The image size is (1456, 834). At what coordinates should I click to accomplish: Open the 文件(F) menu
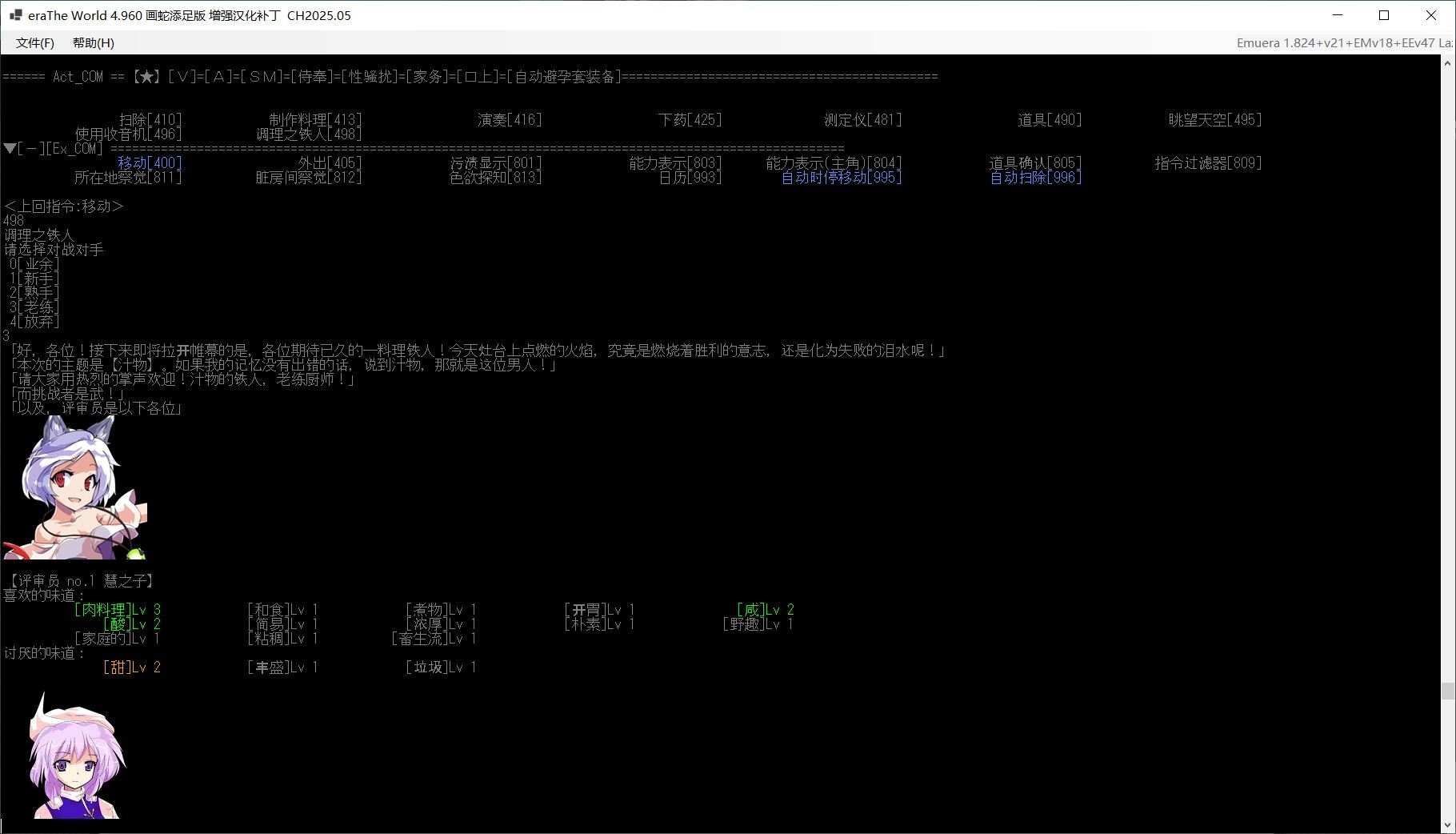35,43
